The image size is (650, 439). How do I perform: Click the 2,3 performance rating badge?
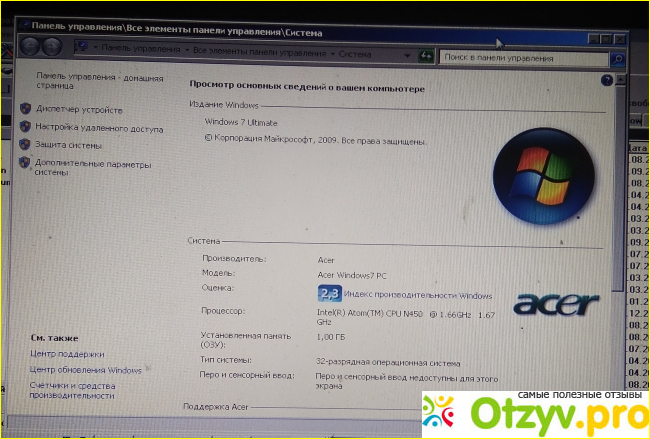click(x=329, y=293)
